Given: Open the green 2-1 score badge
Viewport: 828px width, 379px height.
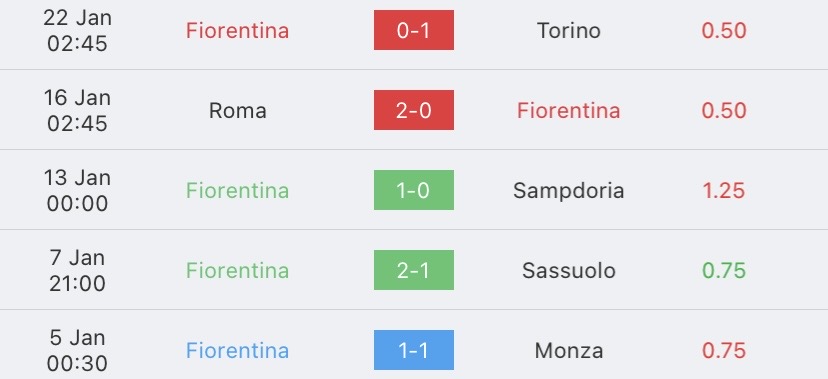Looking at the screenshot, I should click(413, 270).
